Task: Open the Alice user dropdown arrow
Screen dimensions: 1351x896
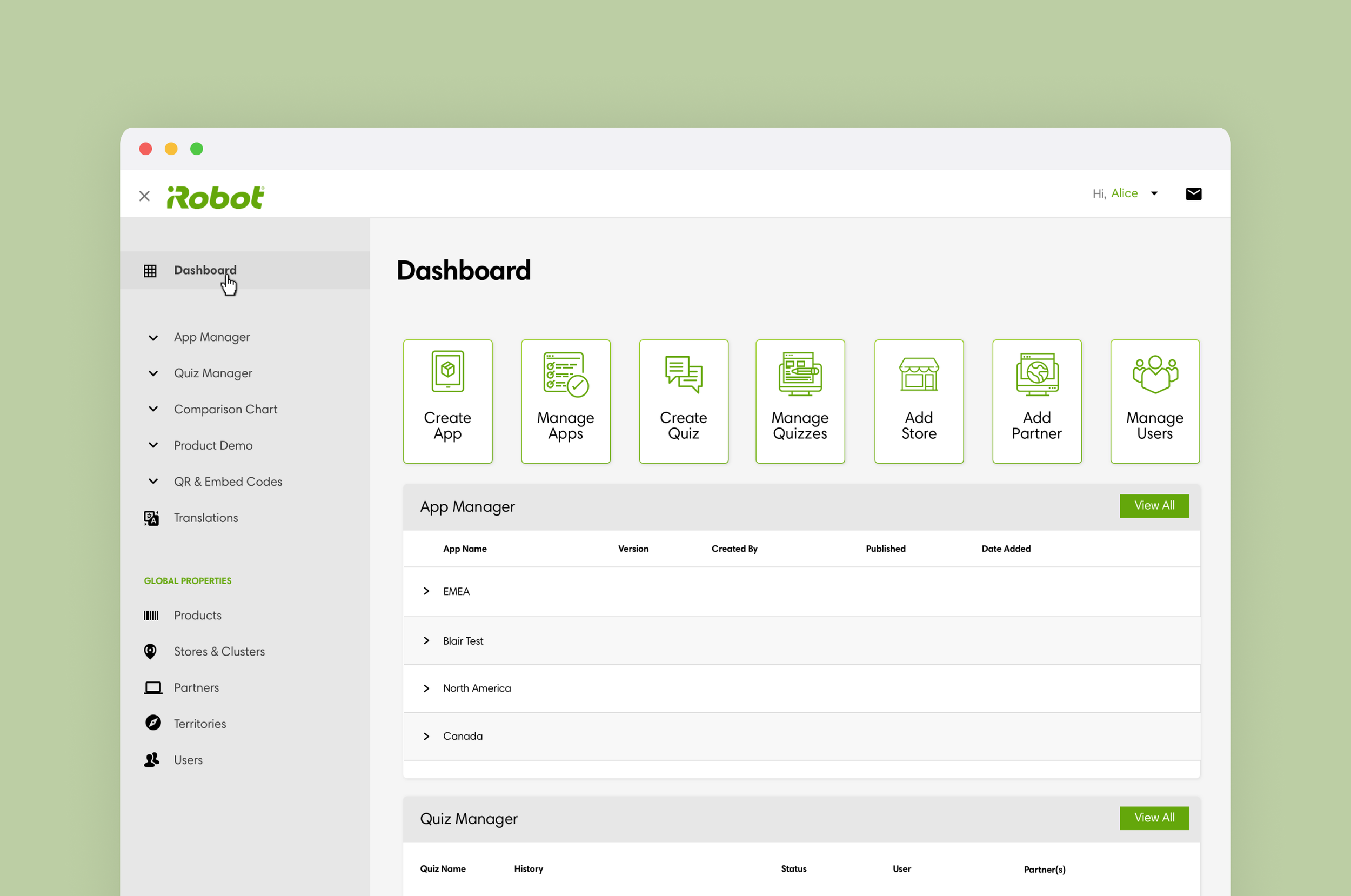Action: tap(1154, 193)
